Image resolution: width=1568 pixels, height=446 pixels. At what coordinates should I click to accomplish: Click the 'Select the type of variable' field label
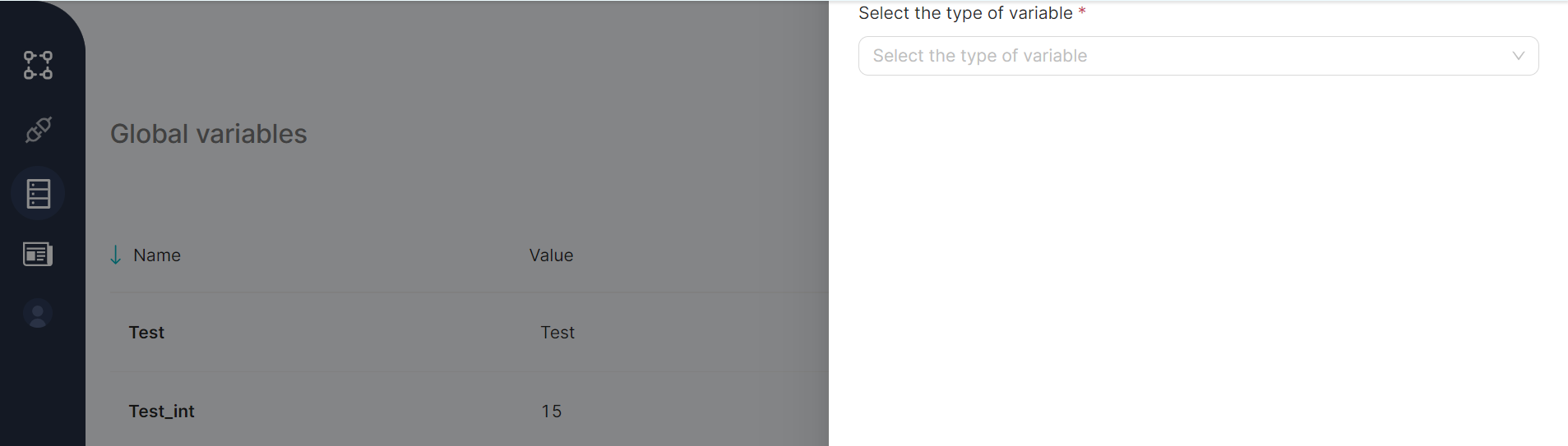965,13
